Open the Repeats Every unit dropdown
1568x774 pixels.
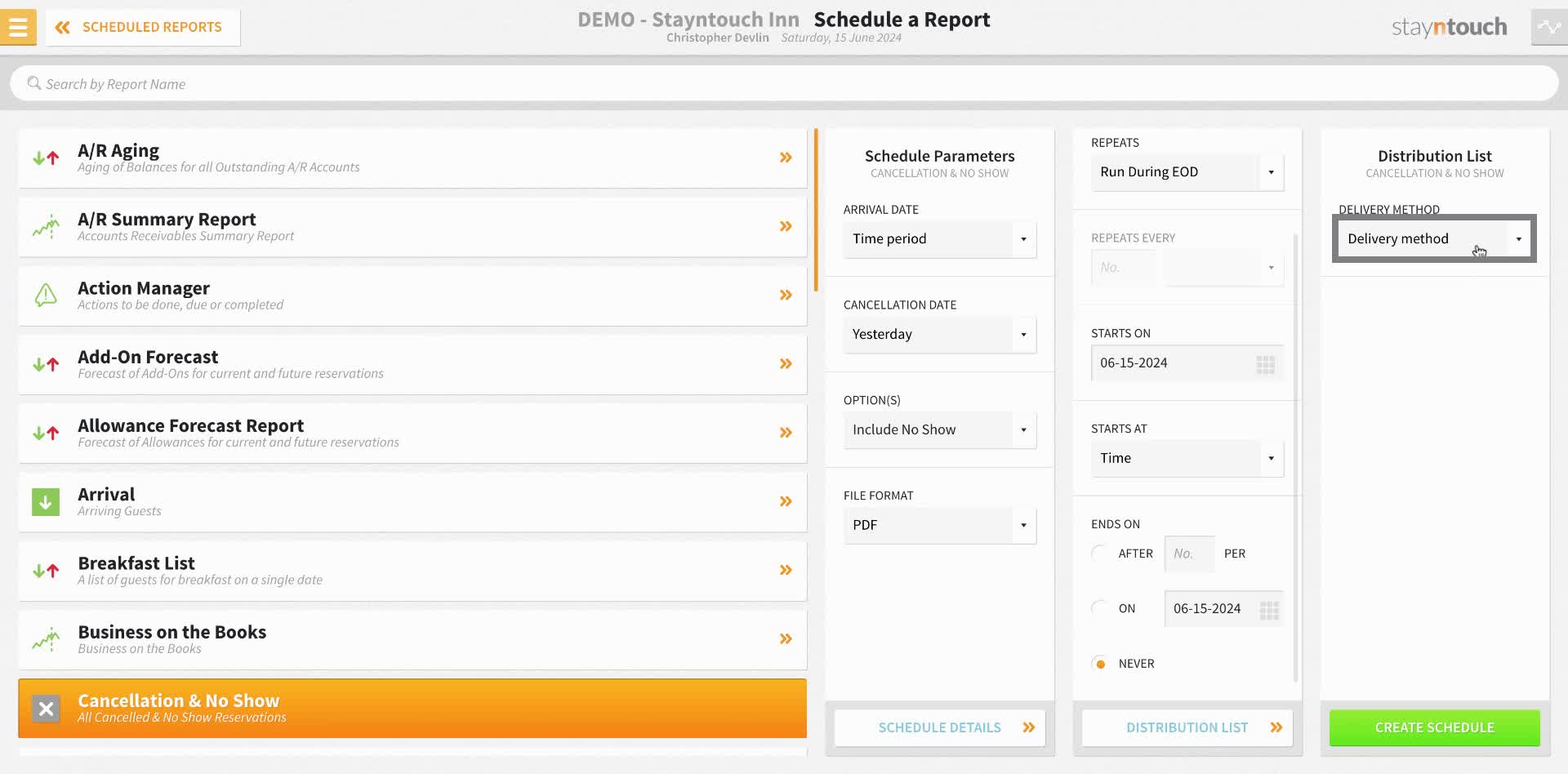(1224, 268)
